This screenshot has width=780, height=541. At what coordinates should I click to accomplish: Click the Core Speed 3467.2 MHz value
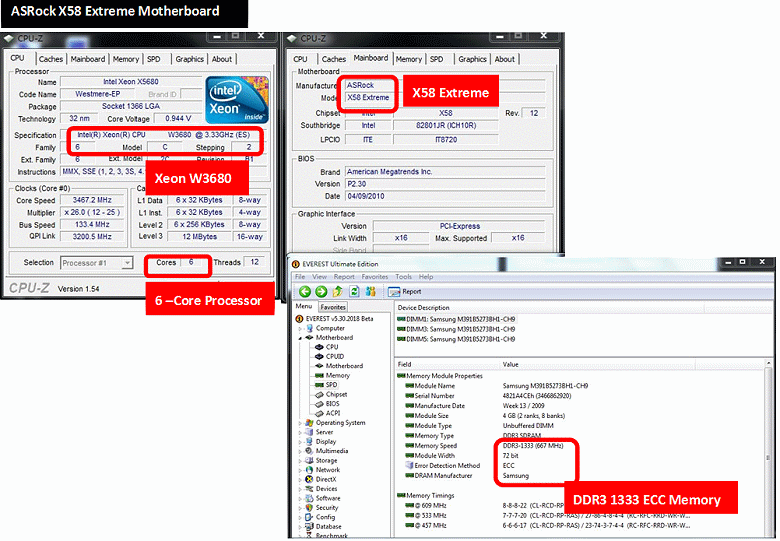coord(92,200)
